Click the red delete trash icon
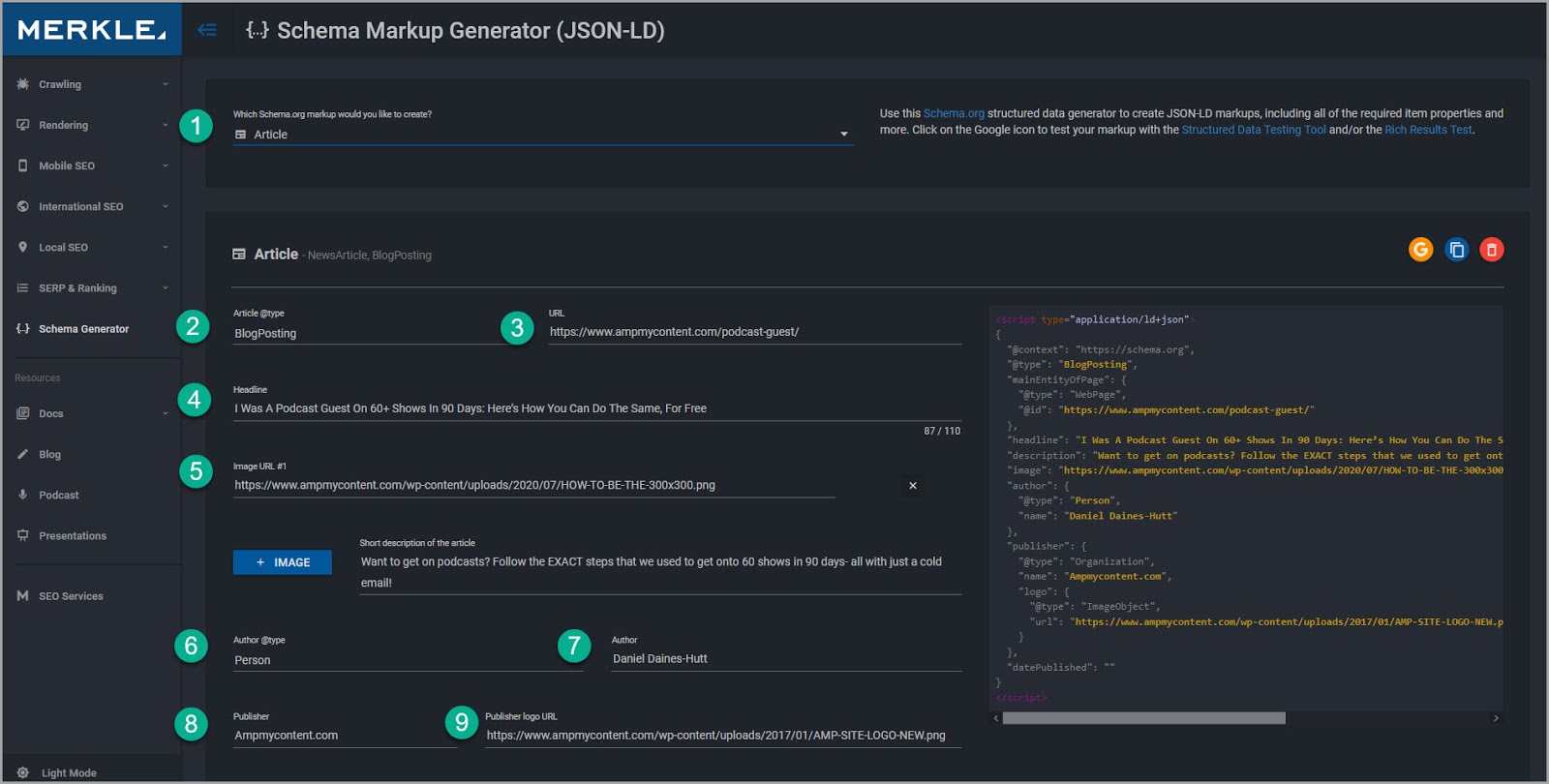 click(x=1492, y=250)
